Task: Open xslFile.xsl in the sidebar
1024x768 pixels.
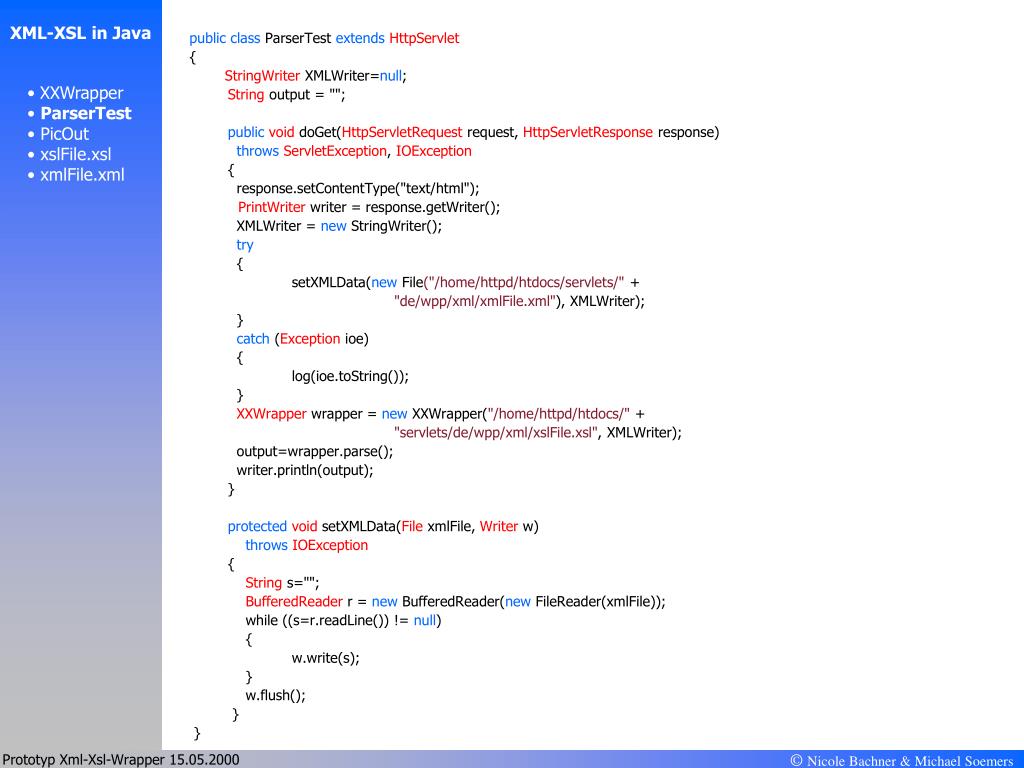Action: click(x=76, y=154)
